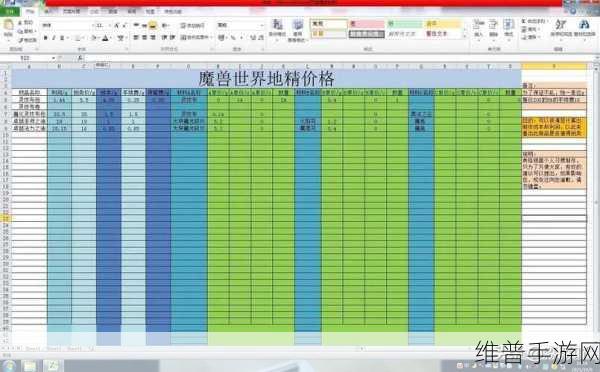The width and height of the screenshot is (600, 372).
Task: Apply the green Good cell style
Action: coord(404,24)
